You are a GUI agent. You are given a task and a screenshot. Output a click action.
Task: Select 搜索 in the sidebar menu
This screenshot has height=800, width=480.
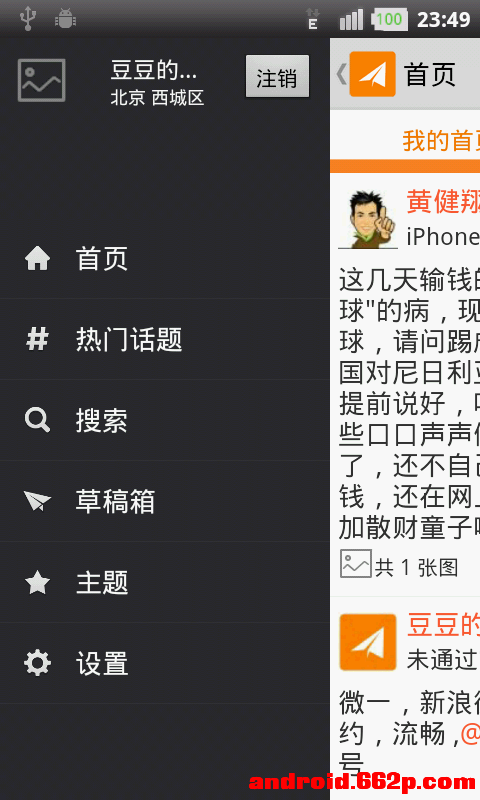[164, 420]
